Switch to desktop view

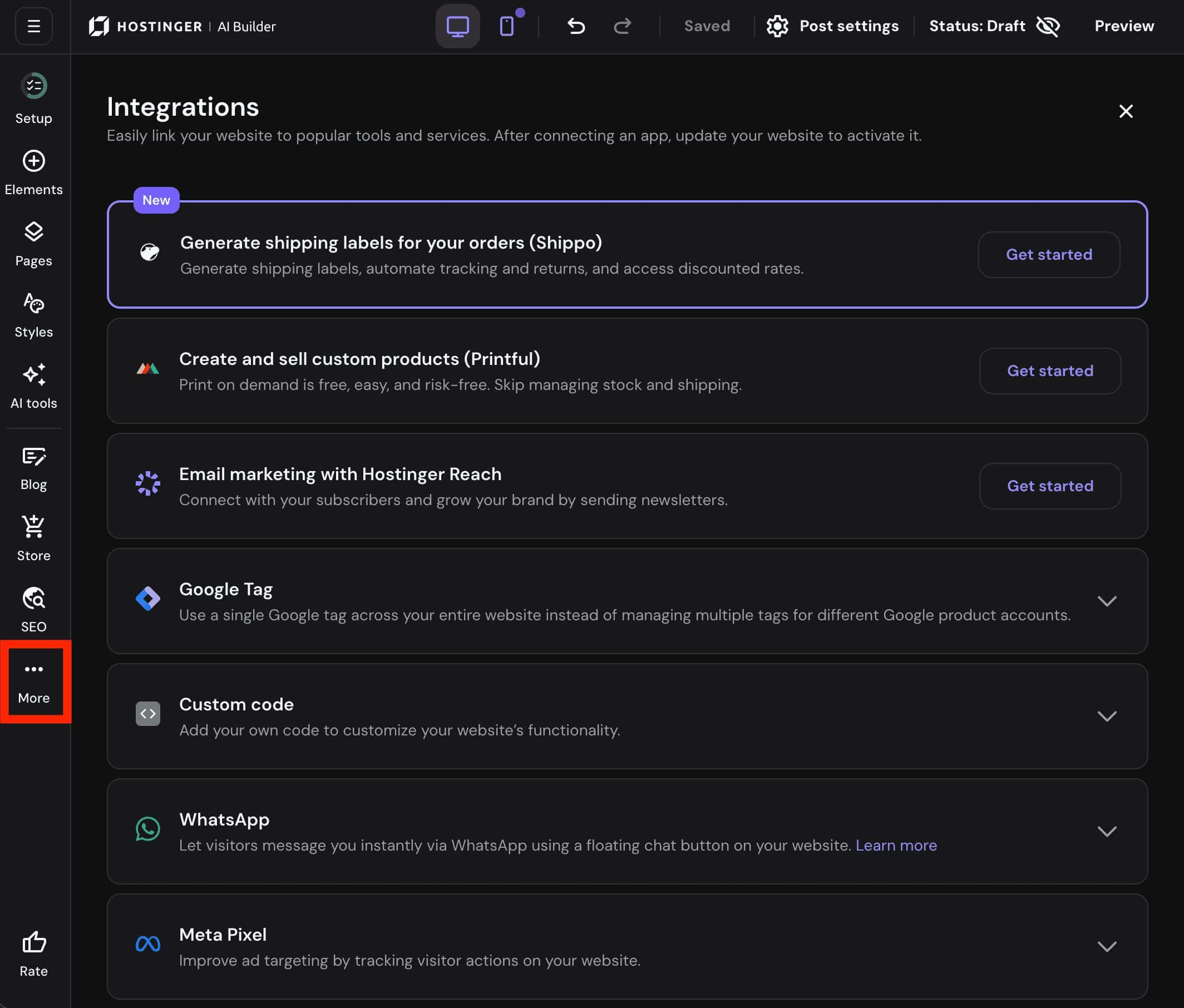pos(458,26)
